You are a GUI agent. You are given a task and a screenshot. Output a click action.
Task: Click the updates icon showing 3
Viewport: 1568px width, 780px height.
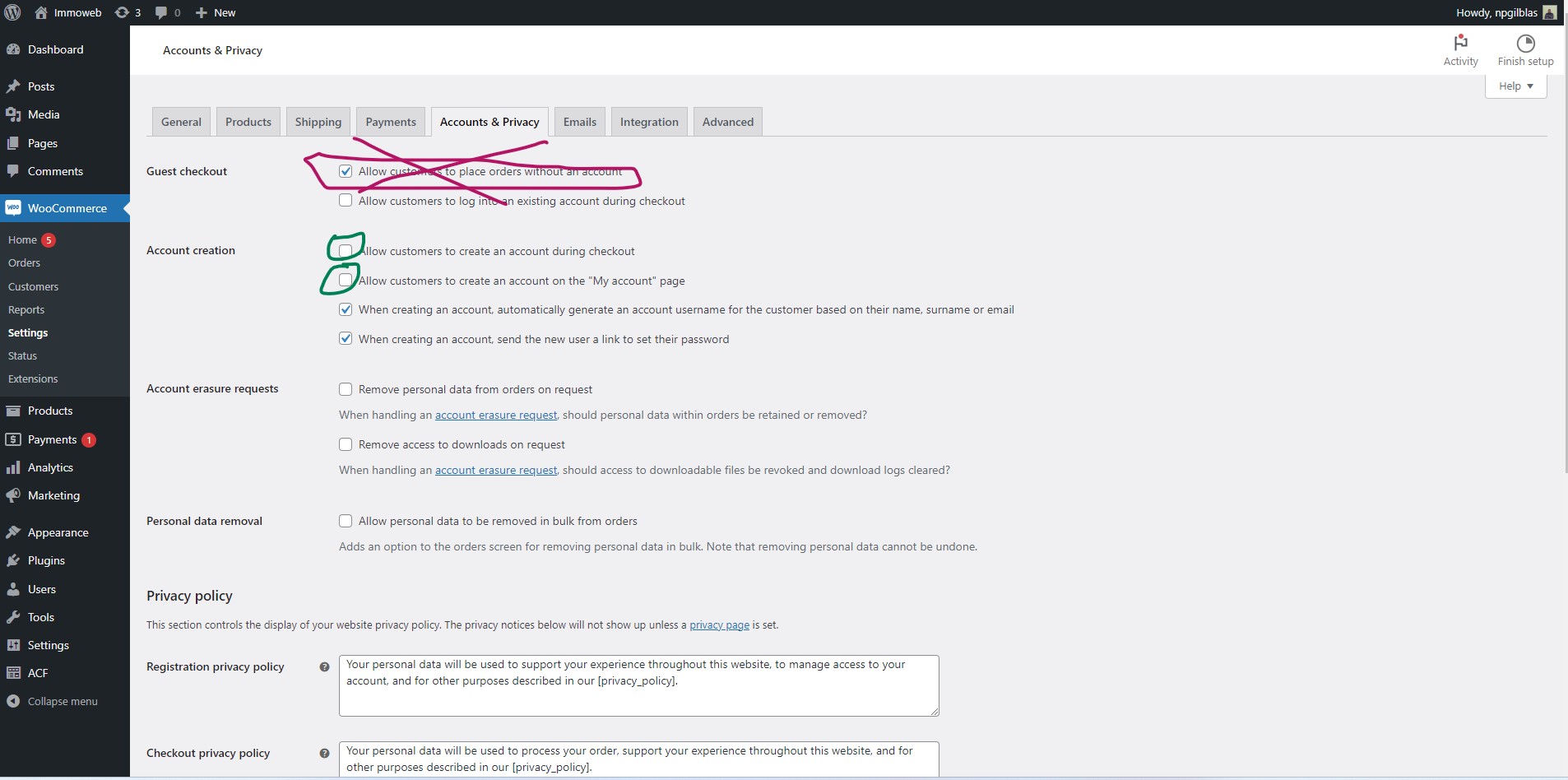point(122,12)
